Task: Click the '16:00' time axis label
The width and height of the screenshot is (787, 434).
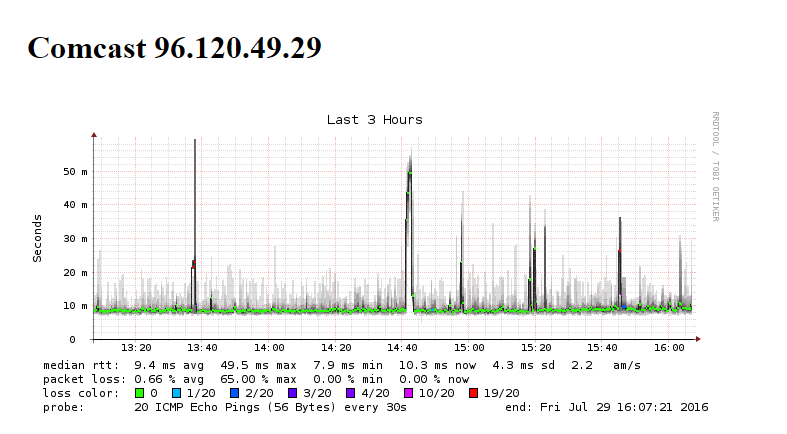Action: coord(669,348)
